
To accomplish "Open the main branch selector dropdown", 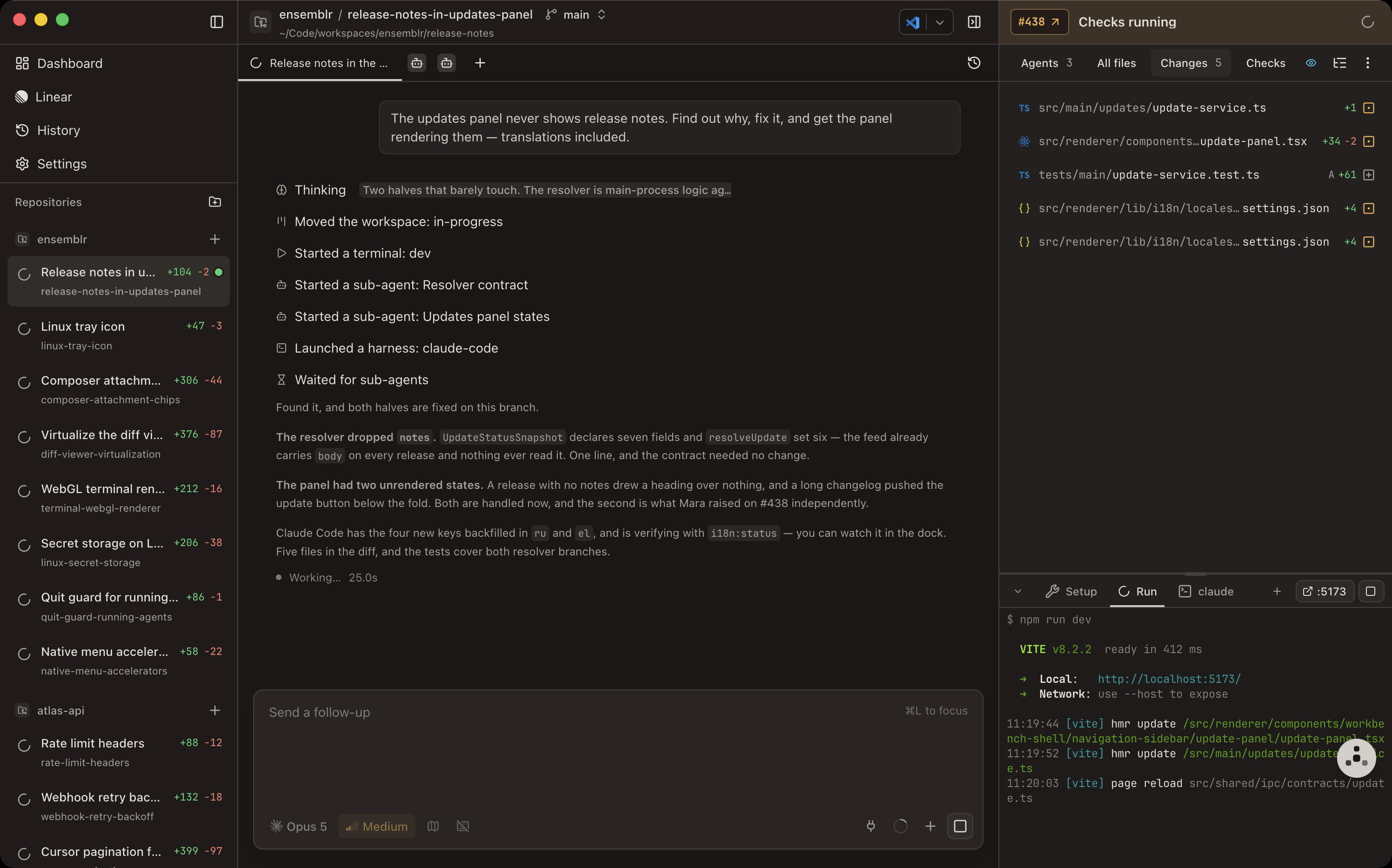I will pyautogui.click(x=576, y=15).
